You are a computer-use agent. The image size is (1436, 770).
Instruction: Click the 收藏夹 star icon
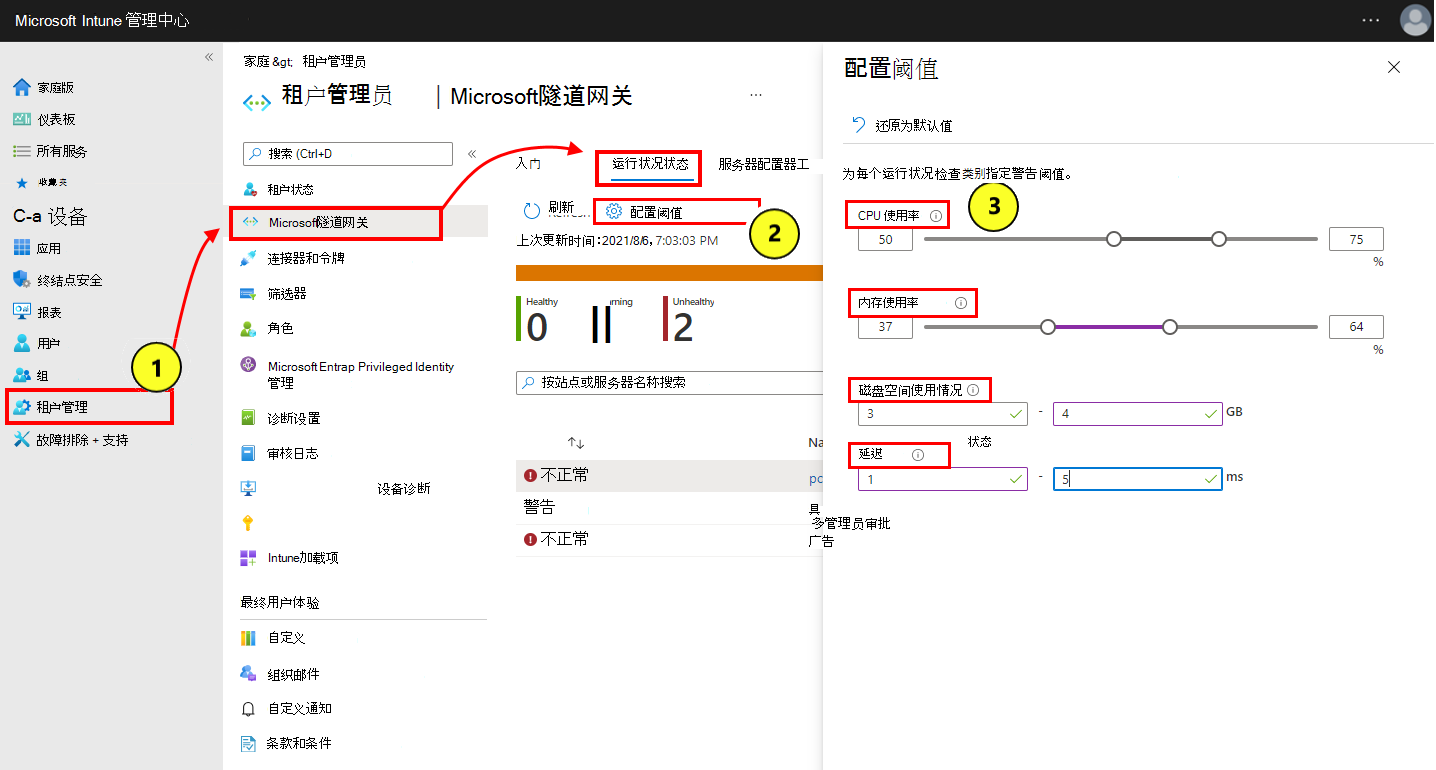point(22,183)
